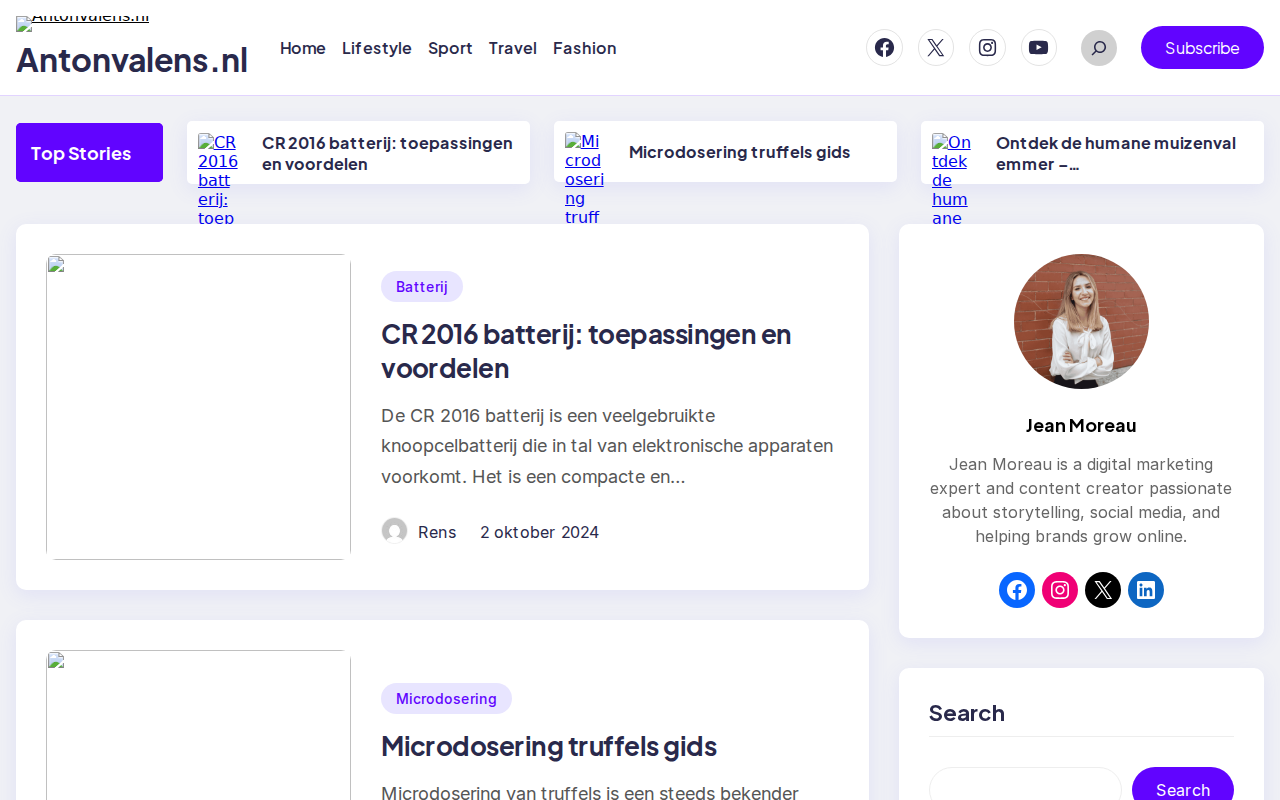Click Jean Moreau's profile photo
Viewport: 1280px width, 800px height.
coord(1081,321)
